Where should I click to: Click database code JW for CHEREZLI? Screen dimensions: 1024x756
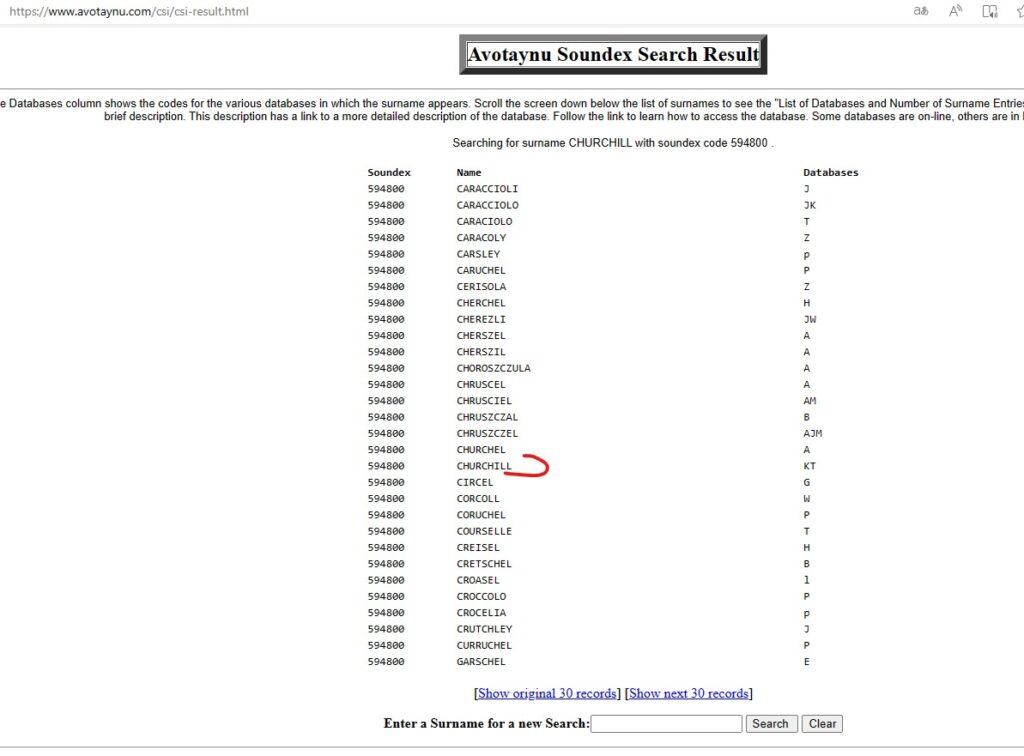810,319
